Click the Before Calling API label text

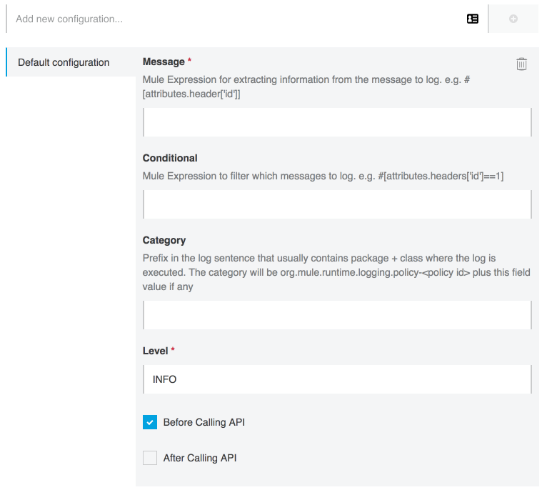click(x=204, y=422)
